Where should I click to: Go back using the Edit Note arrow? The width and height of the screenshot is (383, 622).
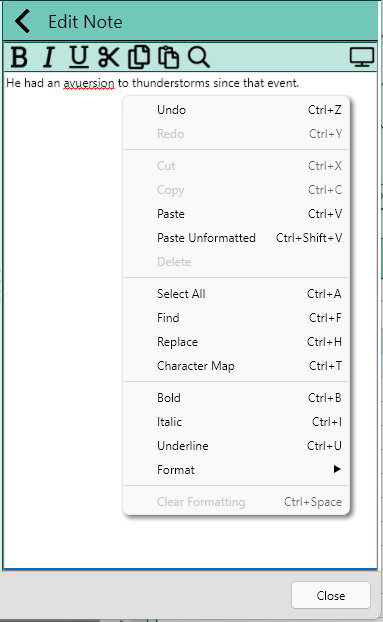[x=23, y=21]
